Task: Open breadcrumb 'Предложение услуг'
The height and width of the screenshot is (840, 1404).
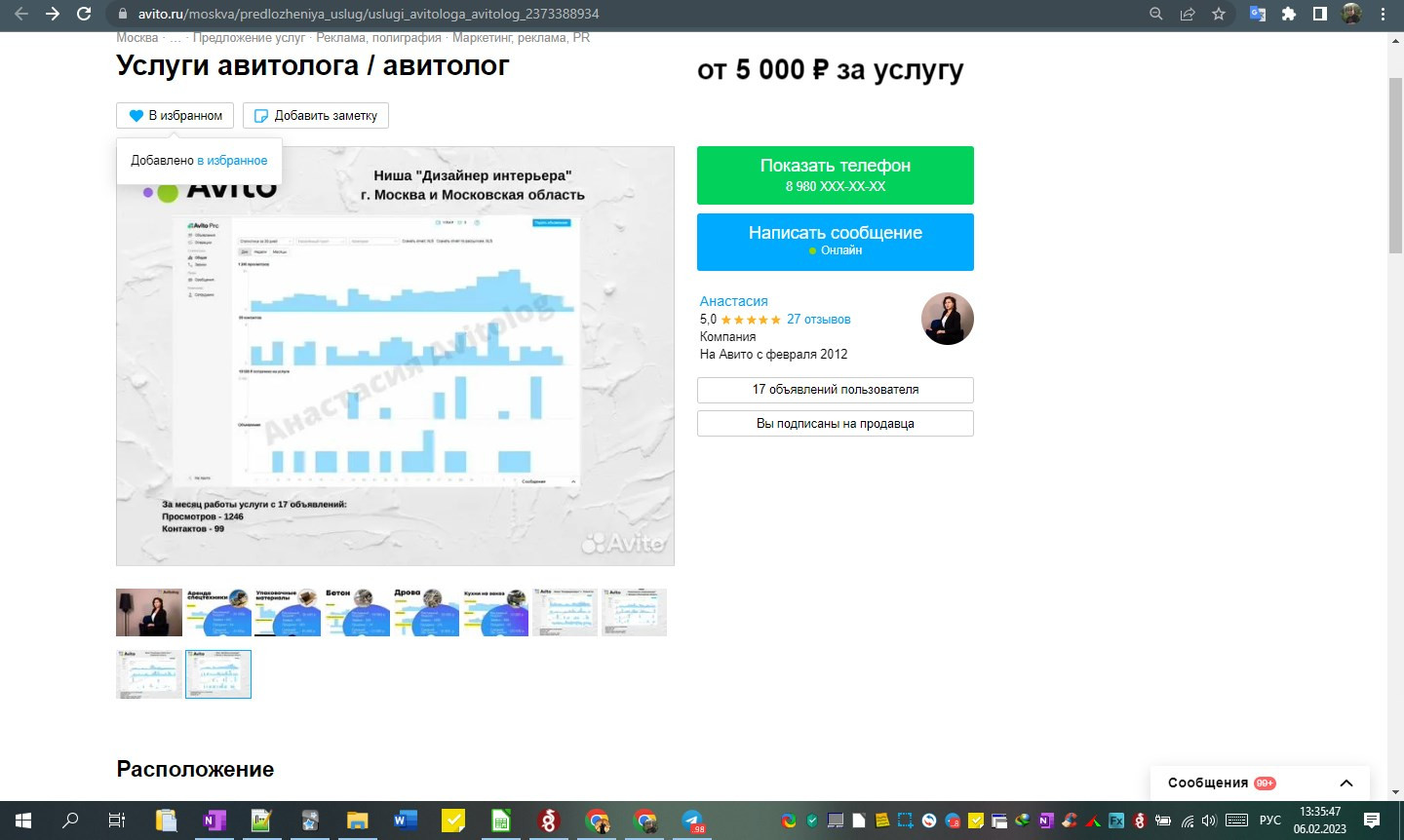Action: point(249,38)
